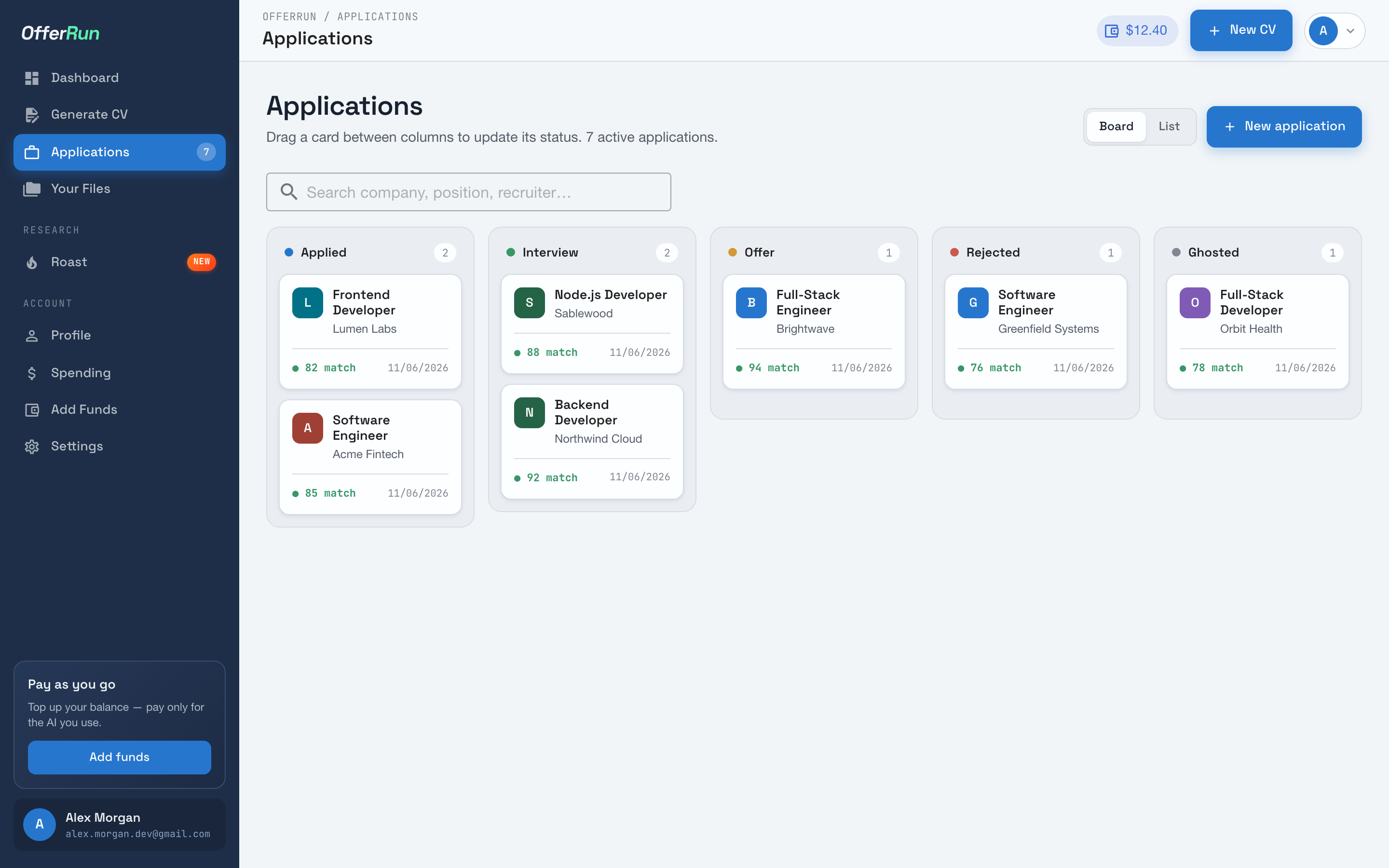Screen dimensions: 1389x868
Task: Click the Settings gear icon
Action: point(31,447)
